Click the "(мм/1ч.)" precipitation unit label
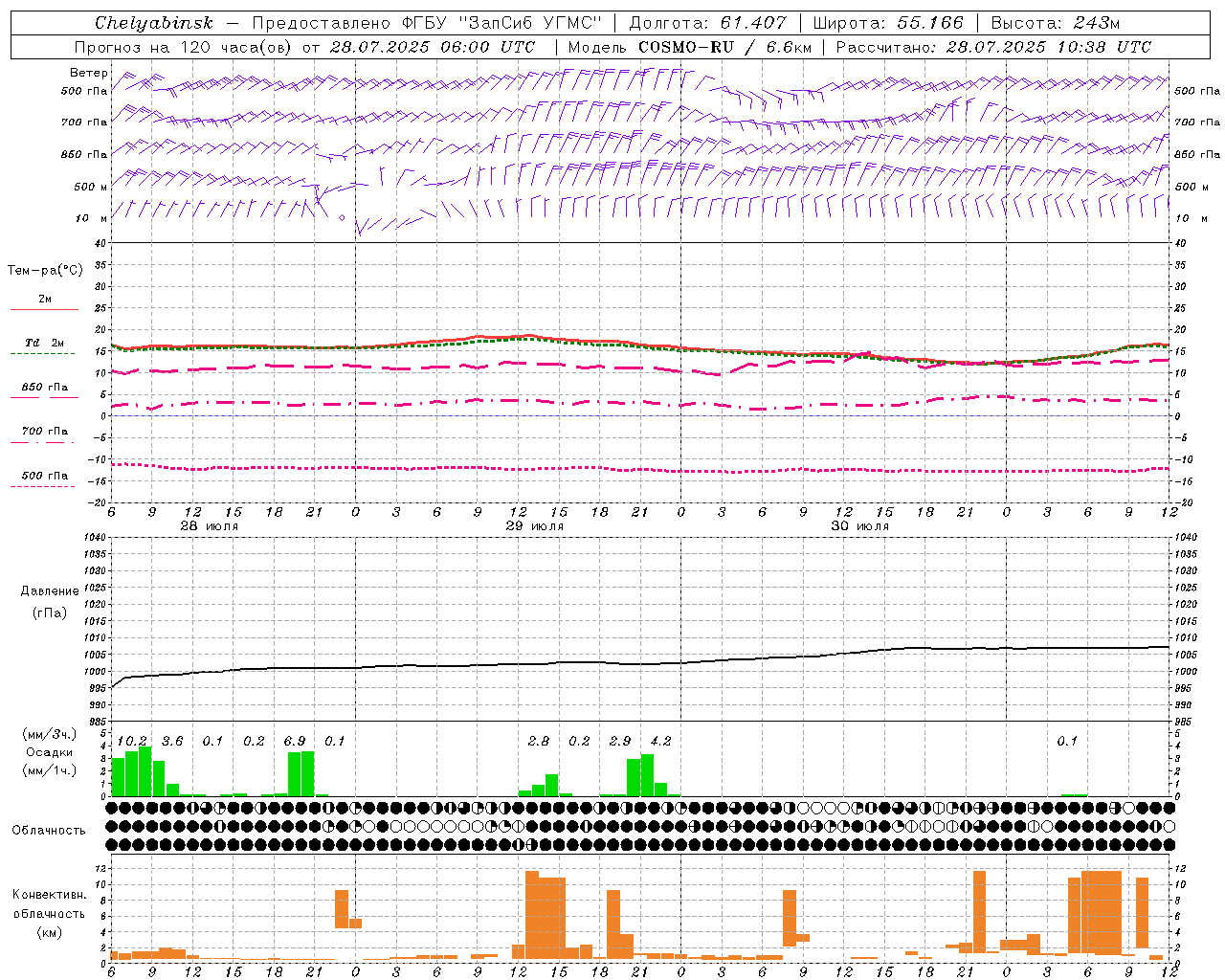Screen dimensions: 1225x980 50,770
